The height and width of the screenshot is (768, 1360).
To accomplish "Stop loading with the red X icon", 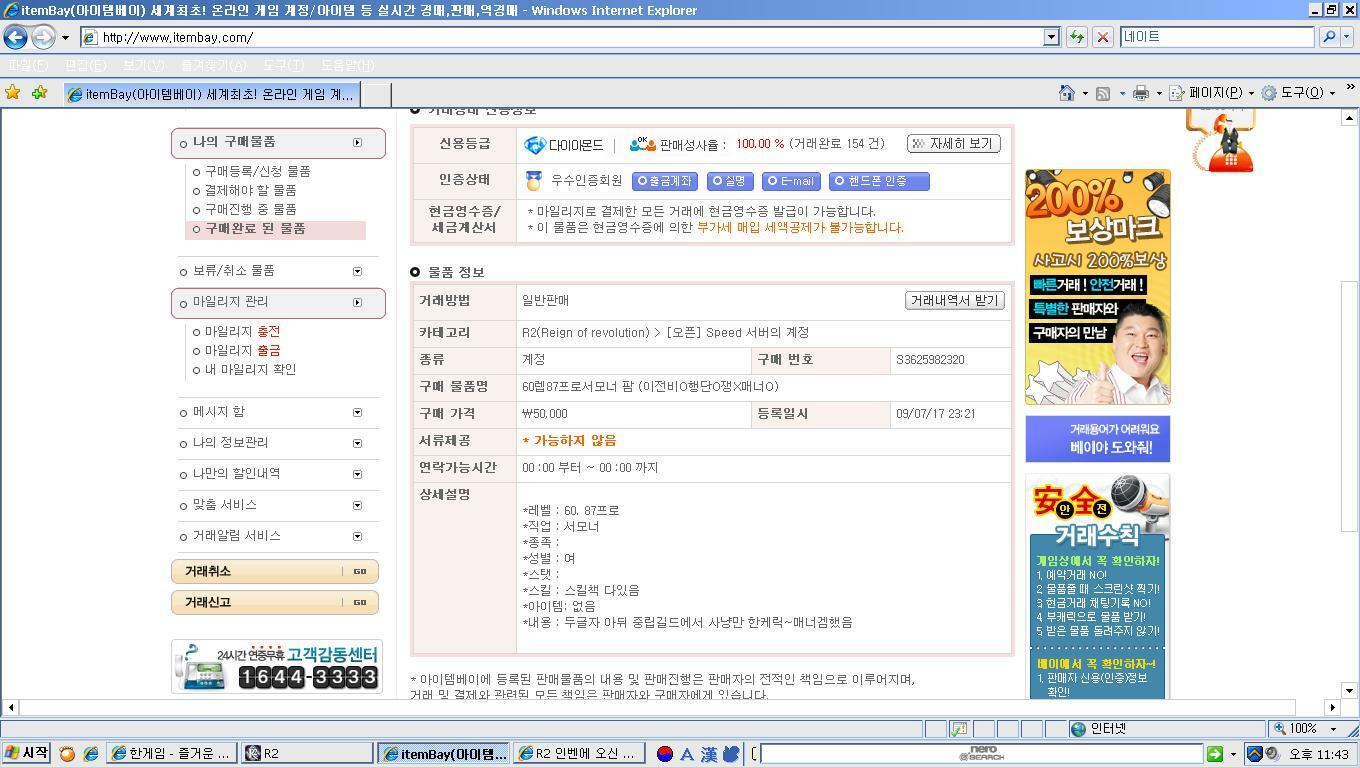I will (x=1102, y=37).
